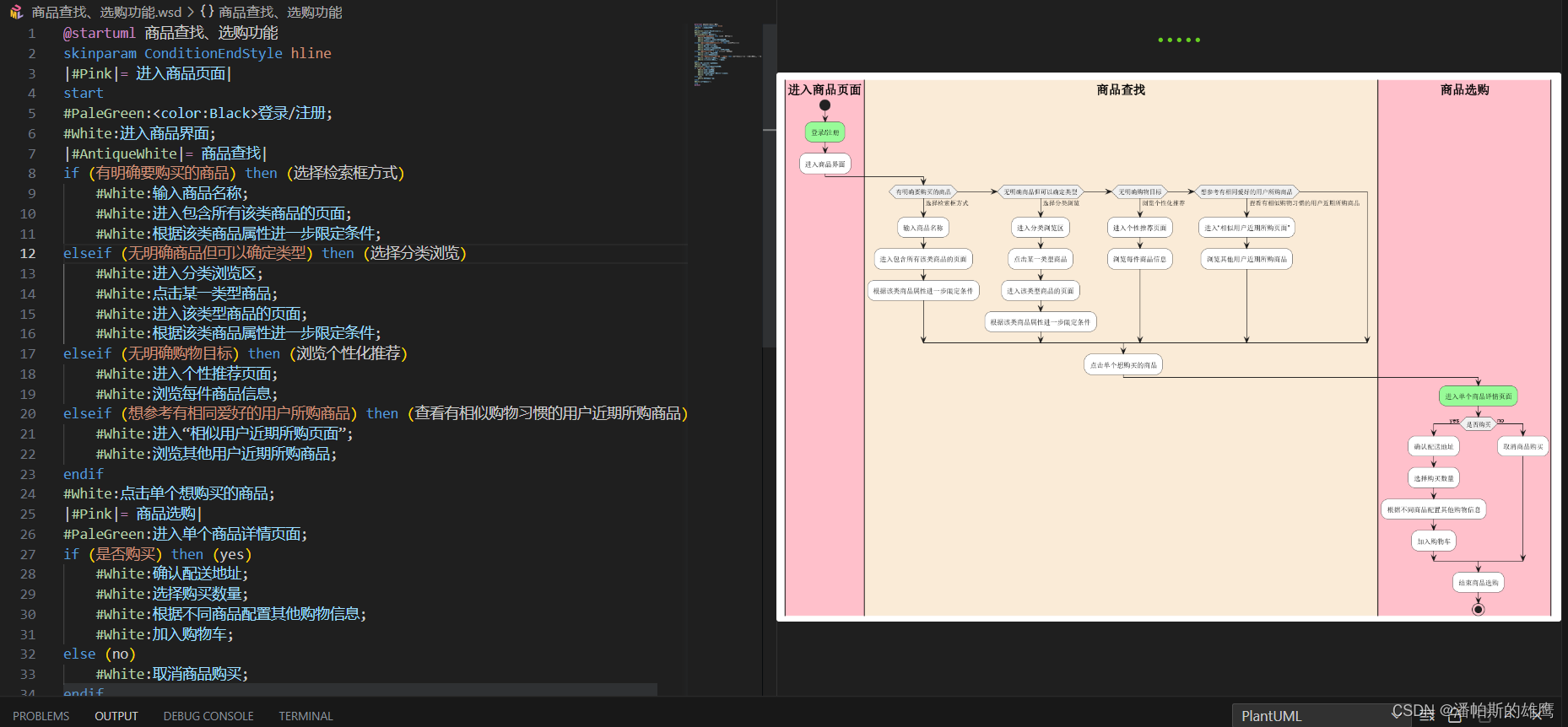Click the @startuml line in the editor
The image size is (1568, 727).
[170, 33]
